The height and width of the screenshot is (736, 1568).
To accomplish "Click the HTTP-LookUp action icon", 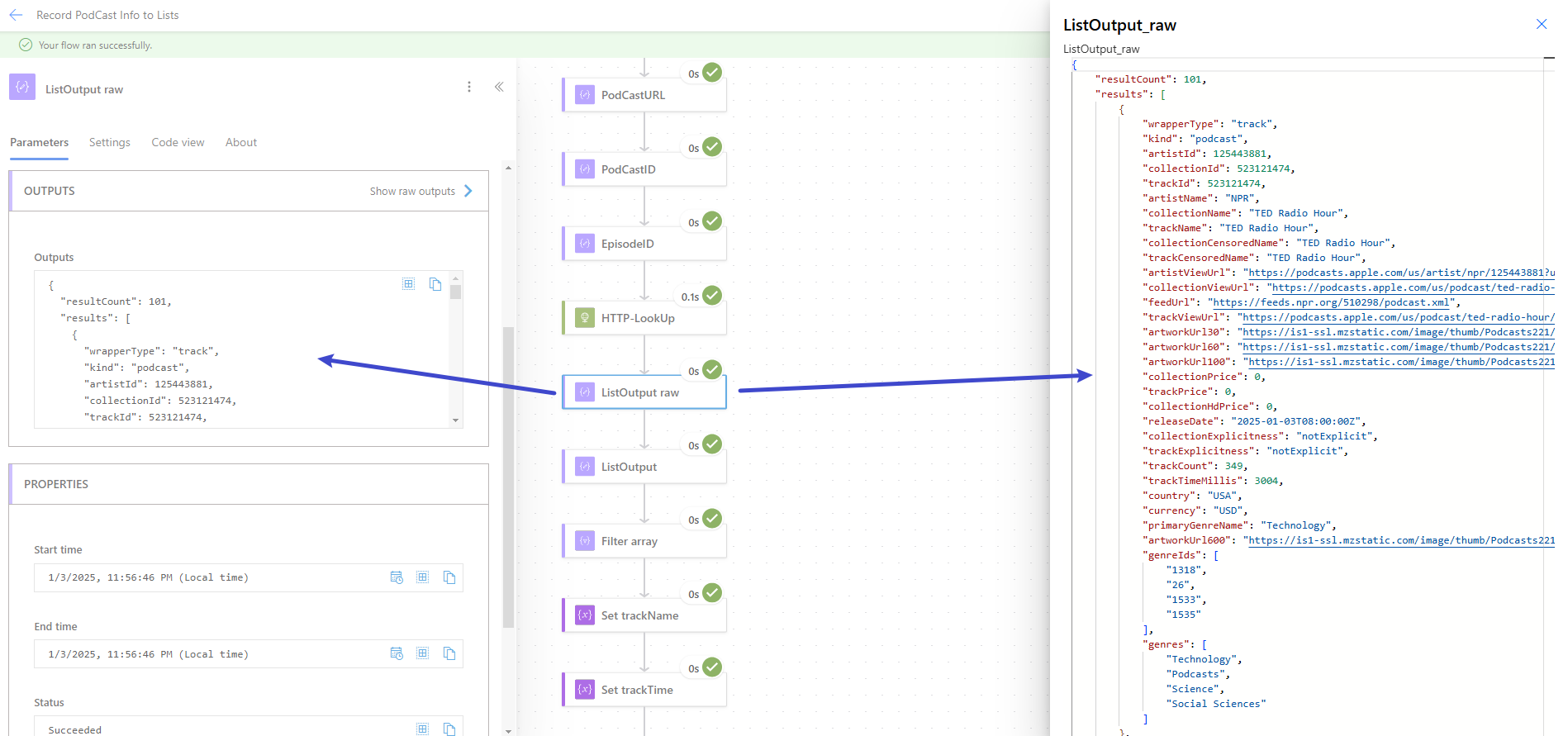I will pos(585,318).
